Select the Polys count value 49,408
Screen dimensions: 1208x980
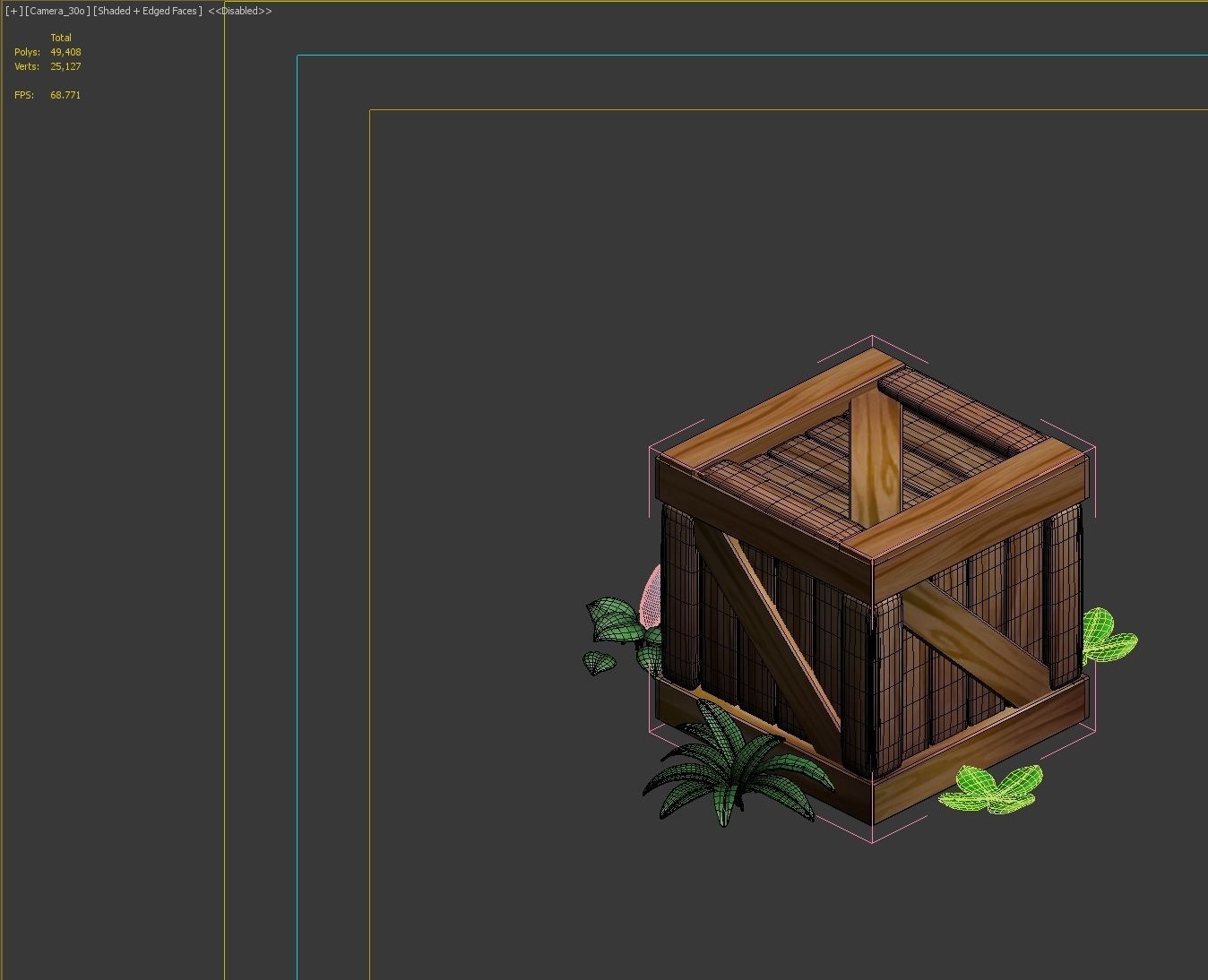click(65, 52)
